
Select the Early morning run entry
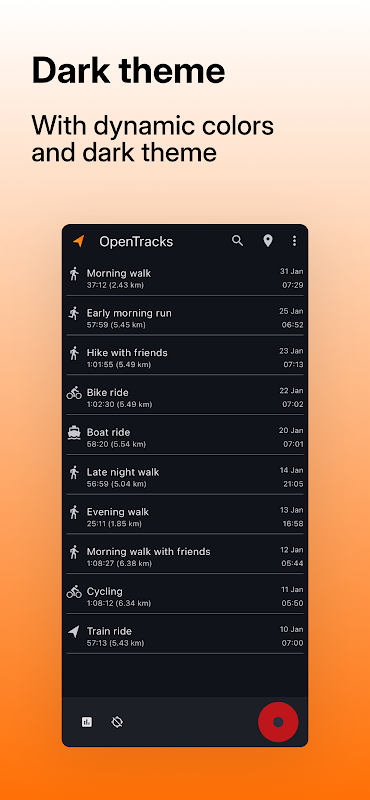click(x=185, y=318)
